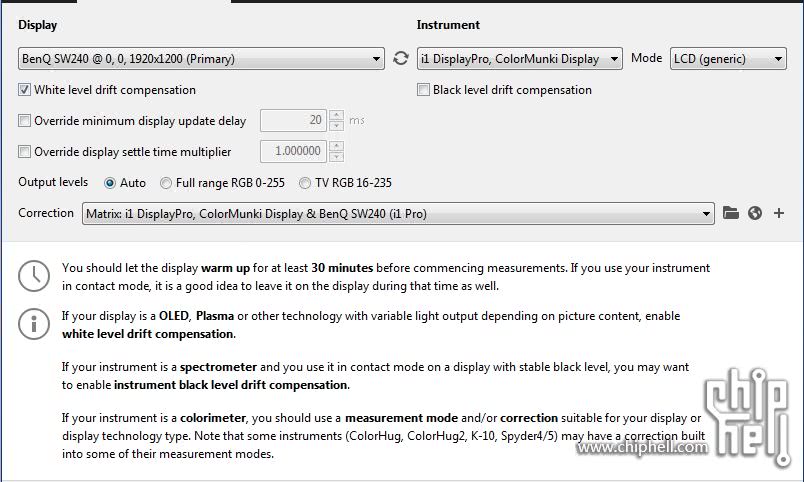Image resolution: width=804 pixels, height=482 pixels.
Task: Disable White level drift compensation
Action: point(25,90)
